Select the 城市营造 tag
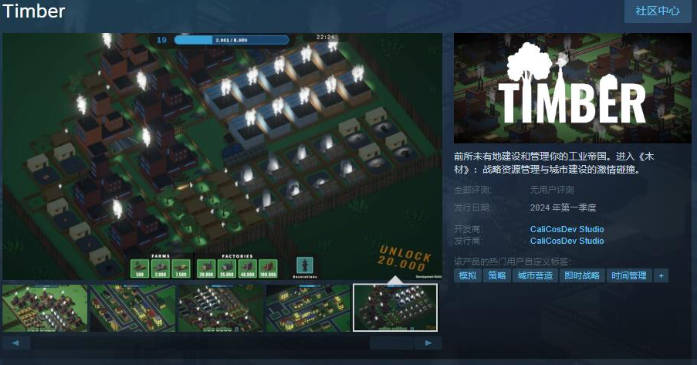Image resolution: width=697 pixels, height=365 pixels. coord(535,276)
